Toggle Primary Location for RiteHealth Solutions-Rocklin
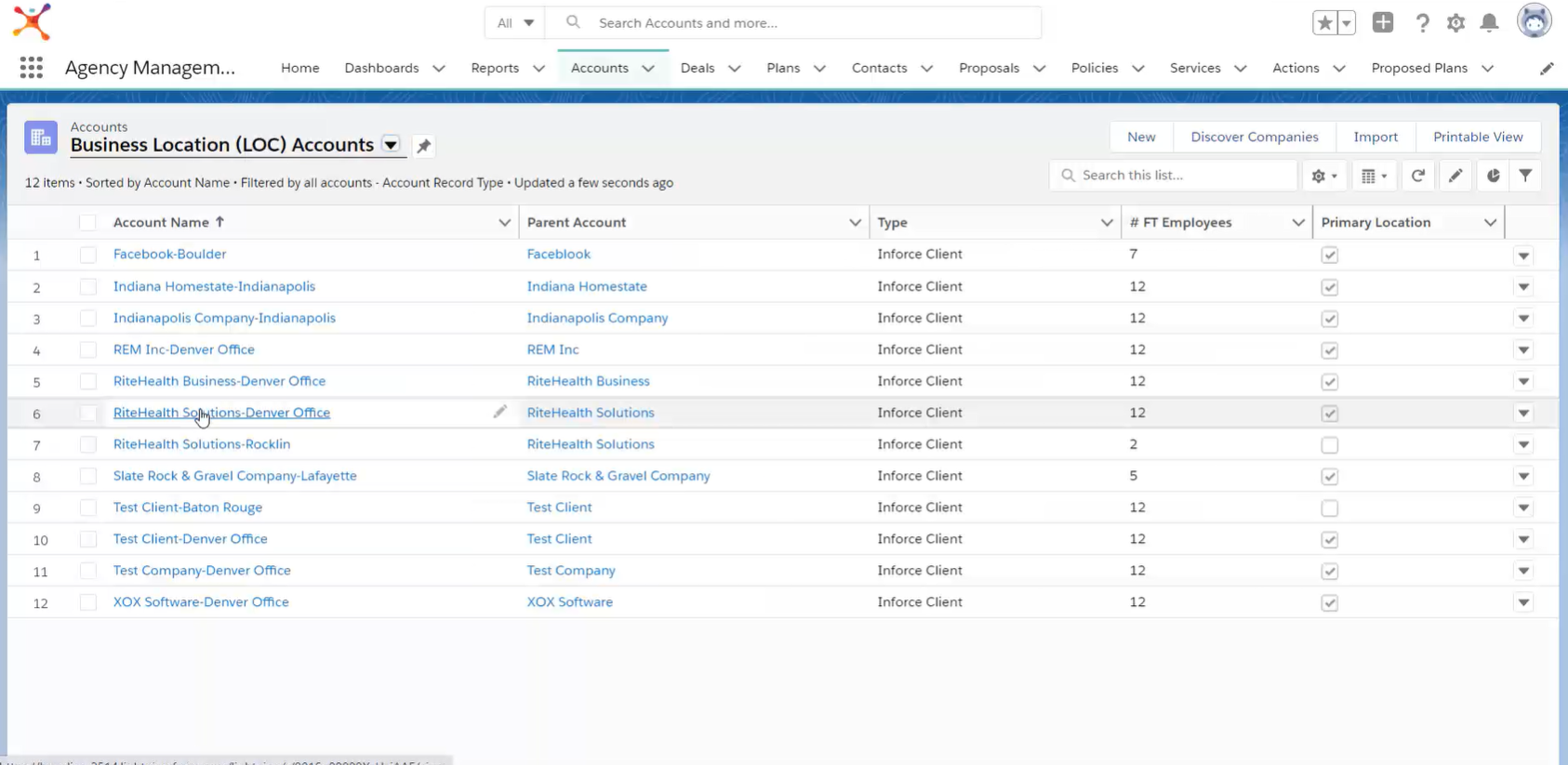The image size is (1568, 765). point(1330,445)
